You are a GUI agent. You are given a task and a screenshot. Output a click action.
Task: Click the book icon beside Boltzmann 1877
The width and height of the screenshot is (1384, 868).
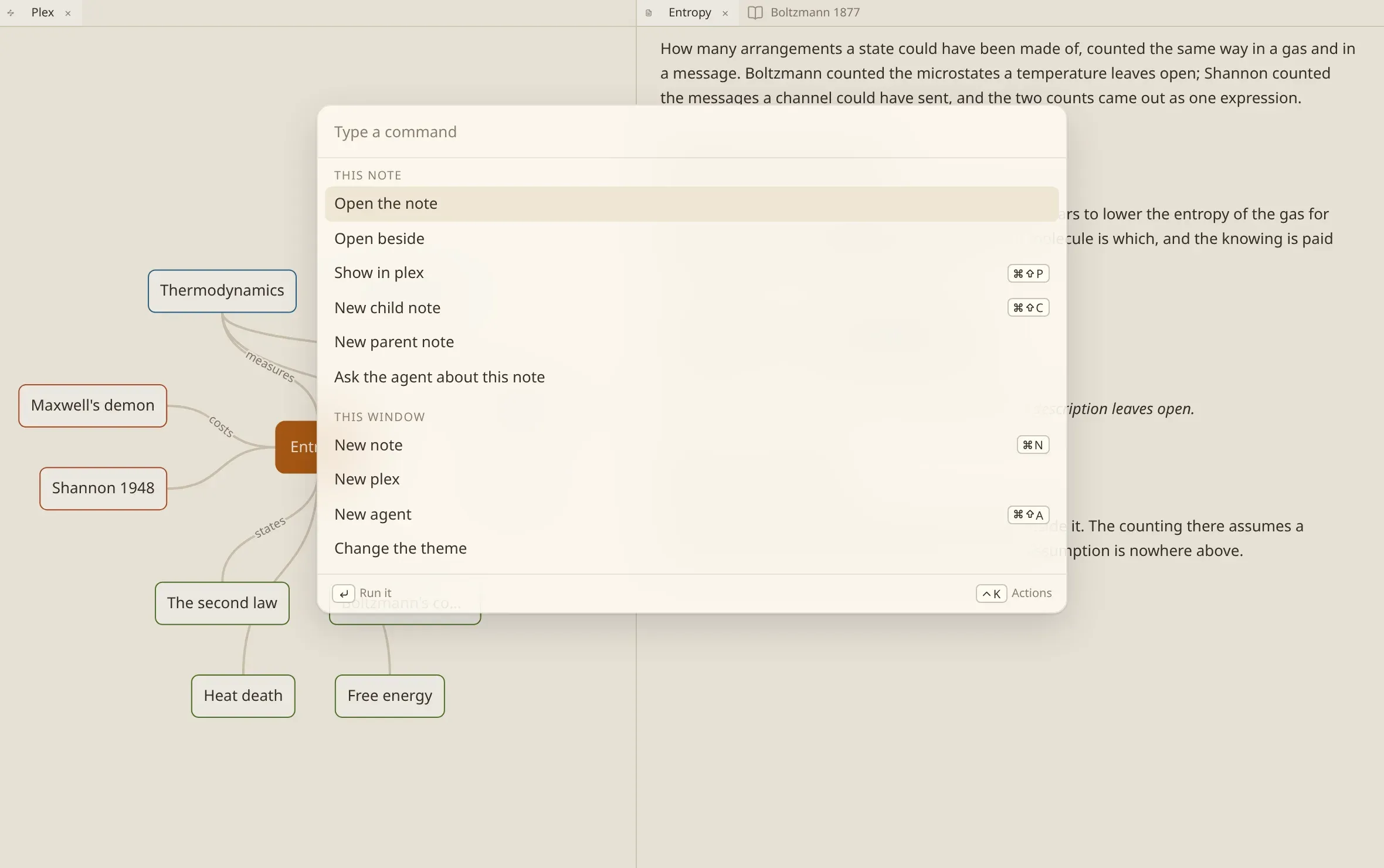tap(755, 13)
